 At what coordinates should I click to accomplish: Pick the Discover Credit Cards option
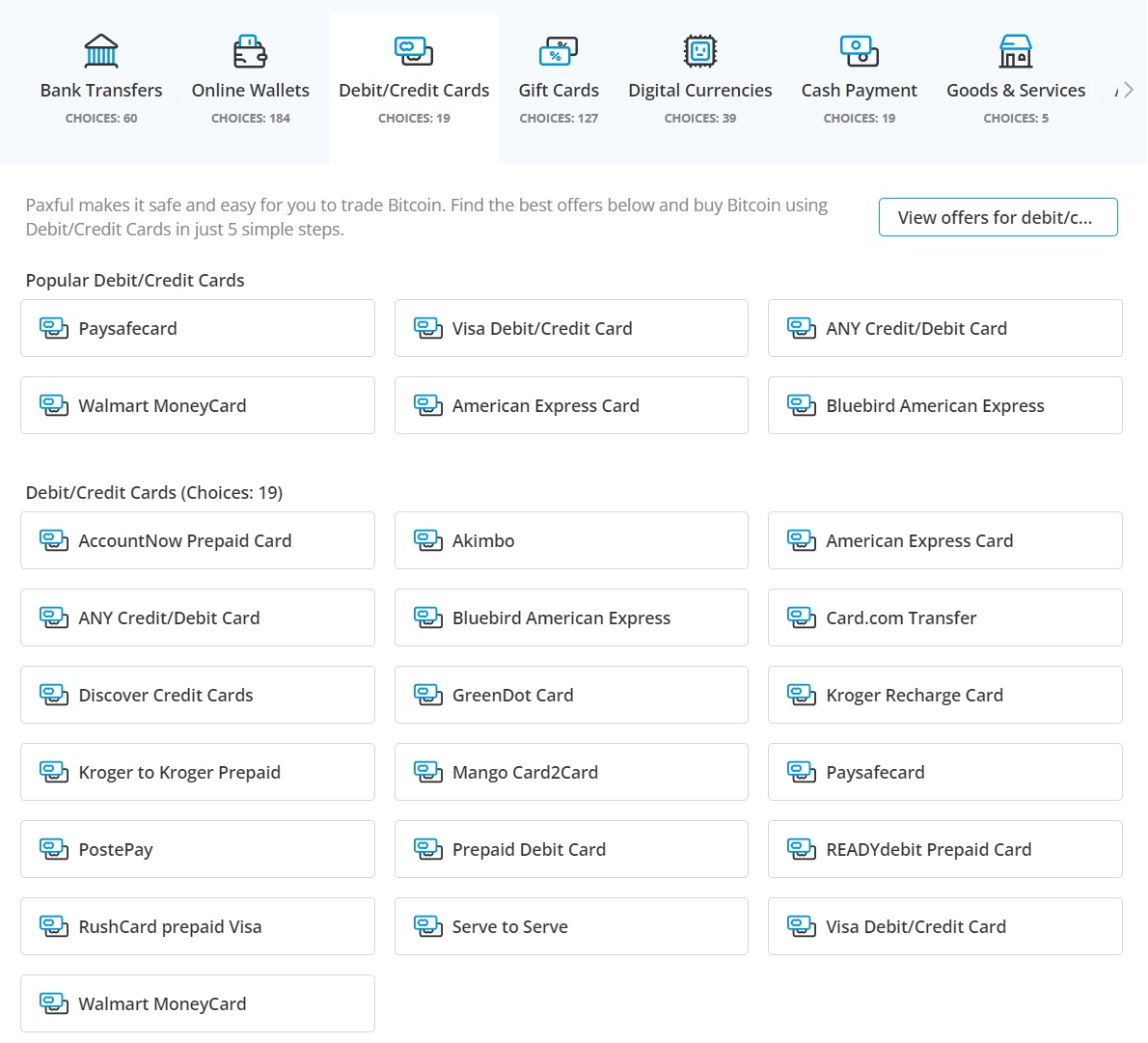click(x=198, y=695)
